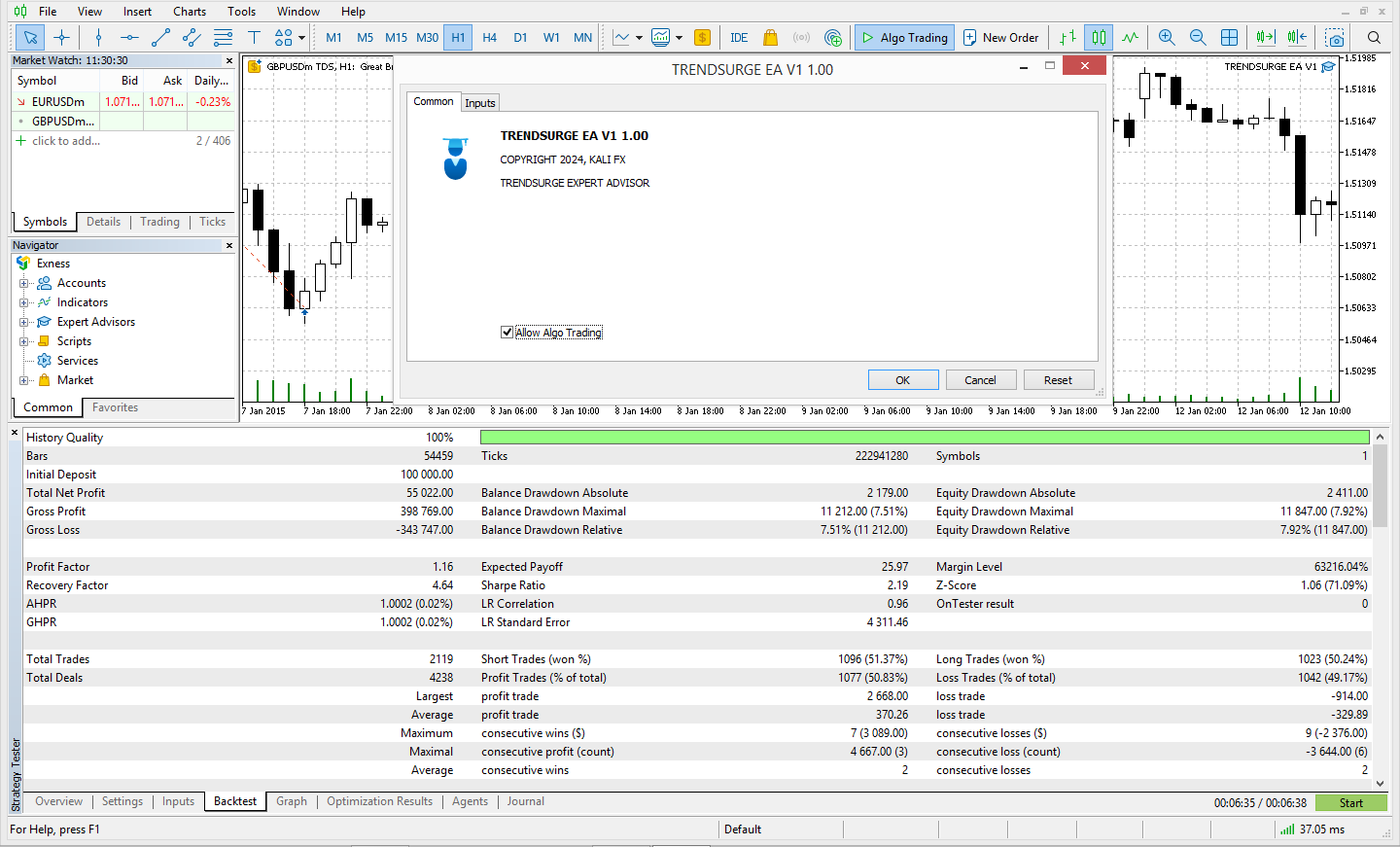1400x847 pixels.
Task: Start the Strategy Tester with the Start button
Action: click(x=1350, y=802)
